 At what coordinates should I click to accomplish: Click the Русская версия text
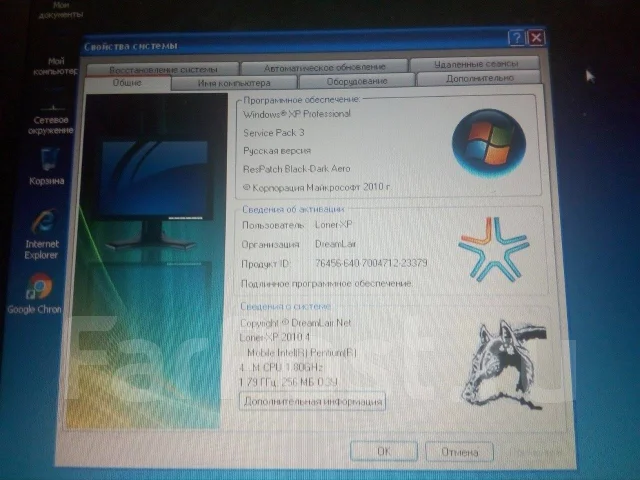coord(277,151)
